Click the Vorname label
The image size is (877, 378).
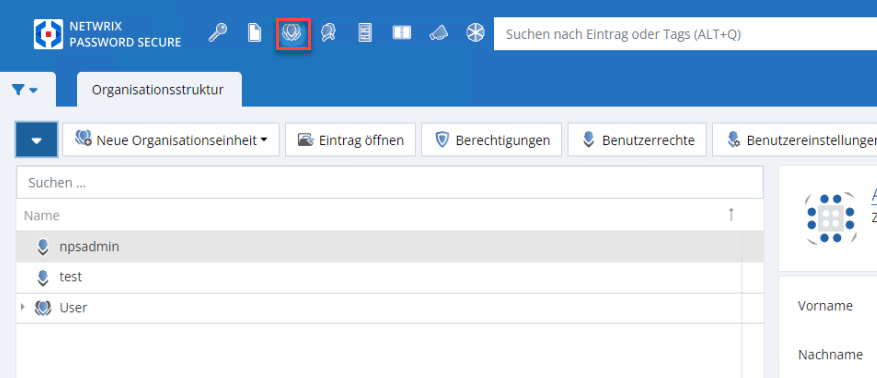pos(825,306)
